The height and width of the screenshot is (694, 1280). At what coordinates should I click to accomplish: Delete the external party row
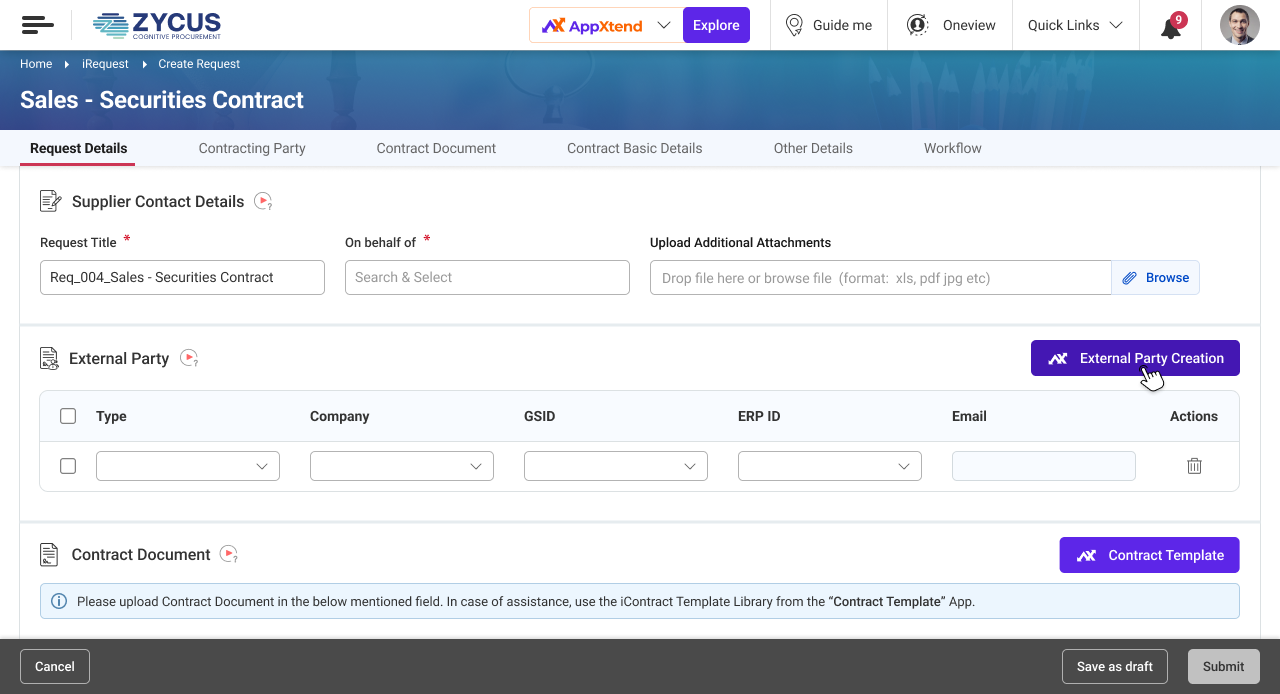tap(1194, 466)
